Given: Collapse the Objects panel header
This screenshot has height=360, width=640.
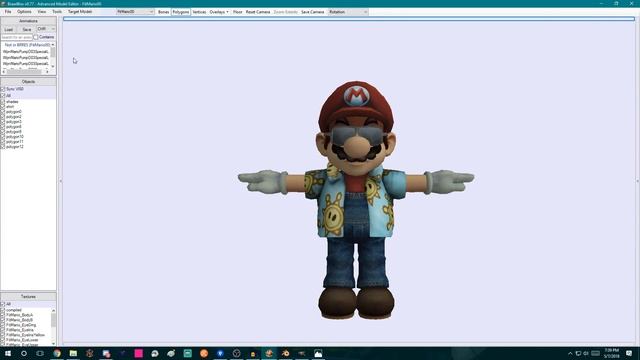Looking at the screenshot, I should point(28,82).
